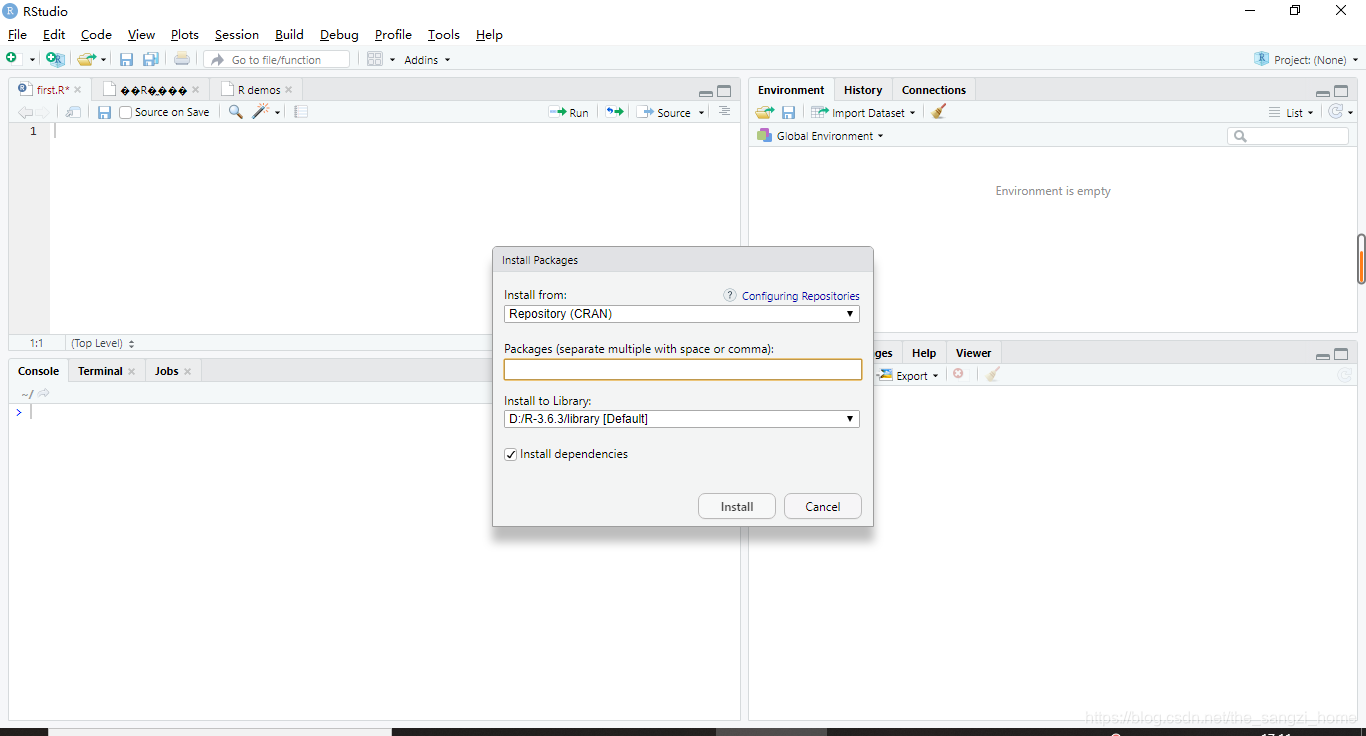Switch to the History tab
The image size is (1366, 736).
pos(863,90)
